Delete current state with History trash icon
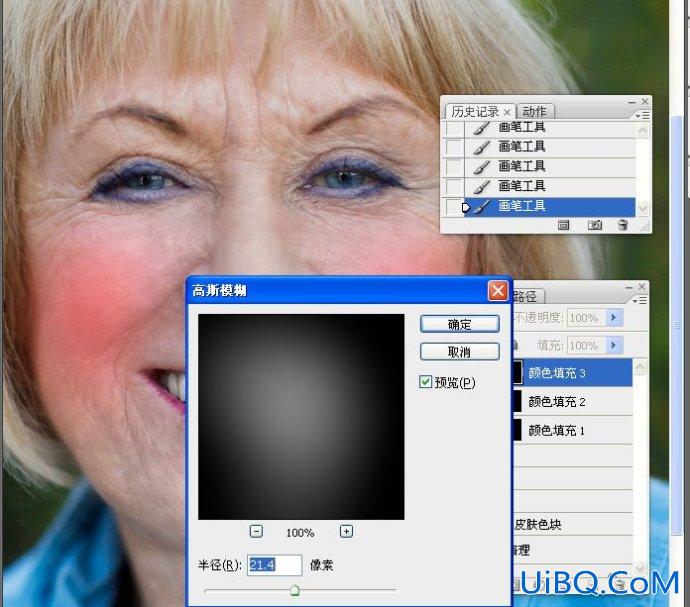Viewport: 690px width, 607px height. (623, 225)
